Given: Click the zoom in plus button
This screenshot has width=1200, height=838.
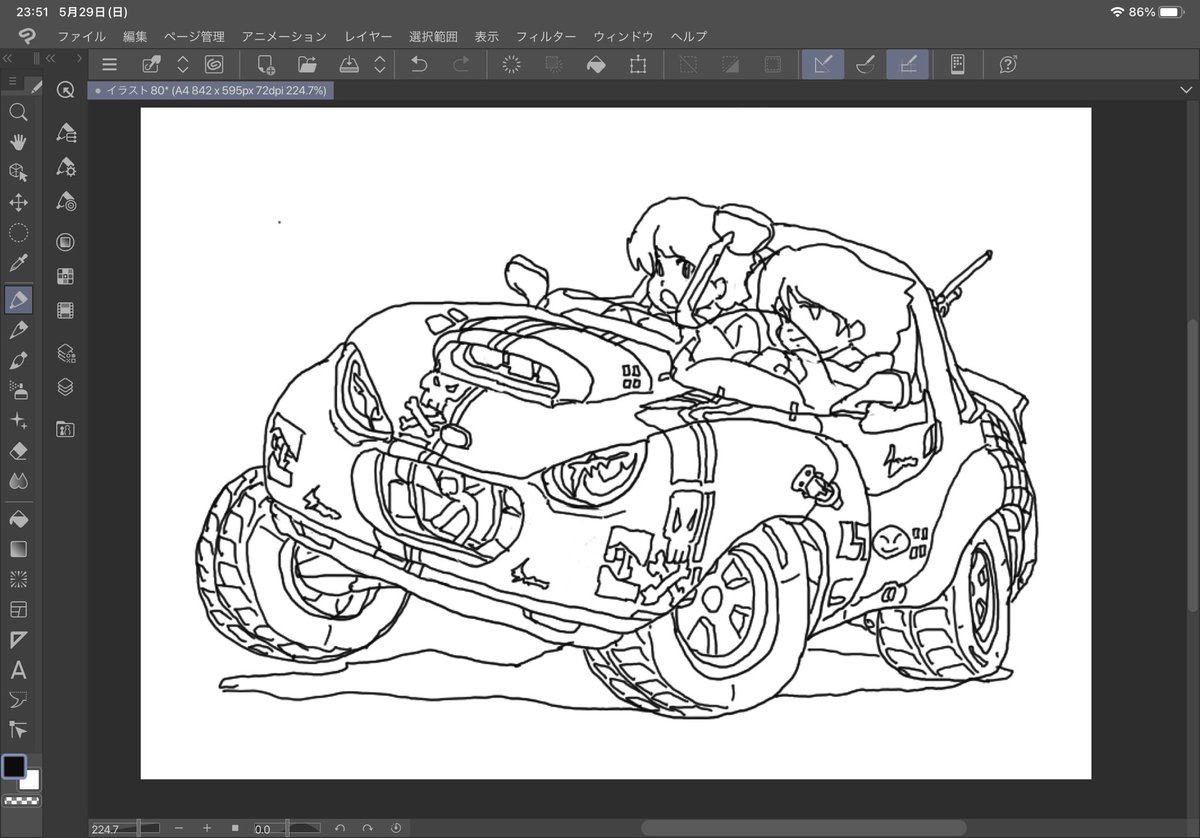Looking at the screenshot, I should click(207, 828).
